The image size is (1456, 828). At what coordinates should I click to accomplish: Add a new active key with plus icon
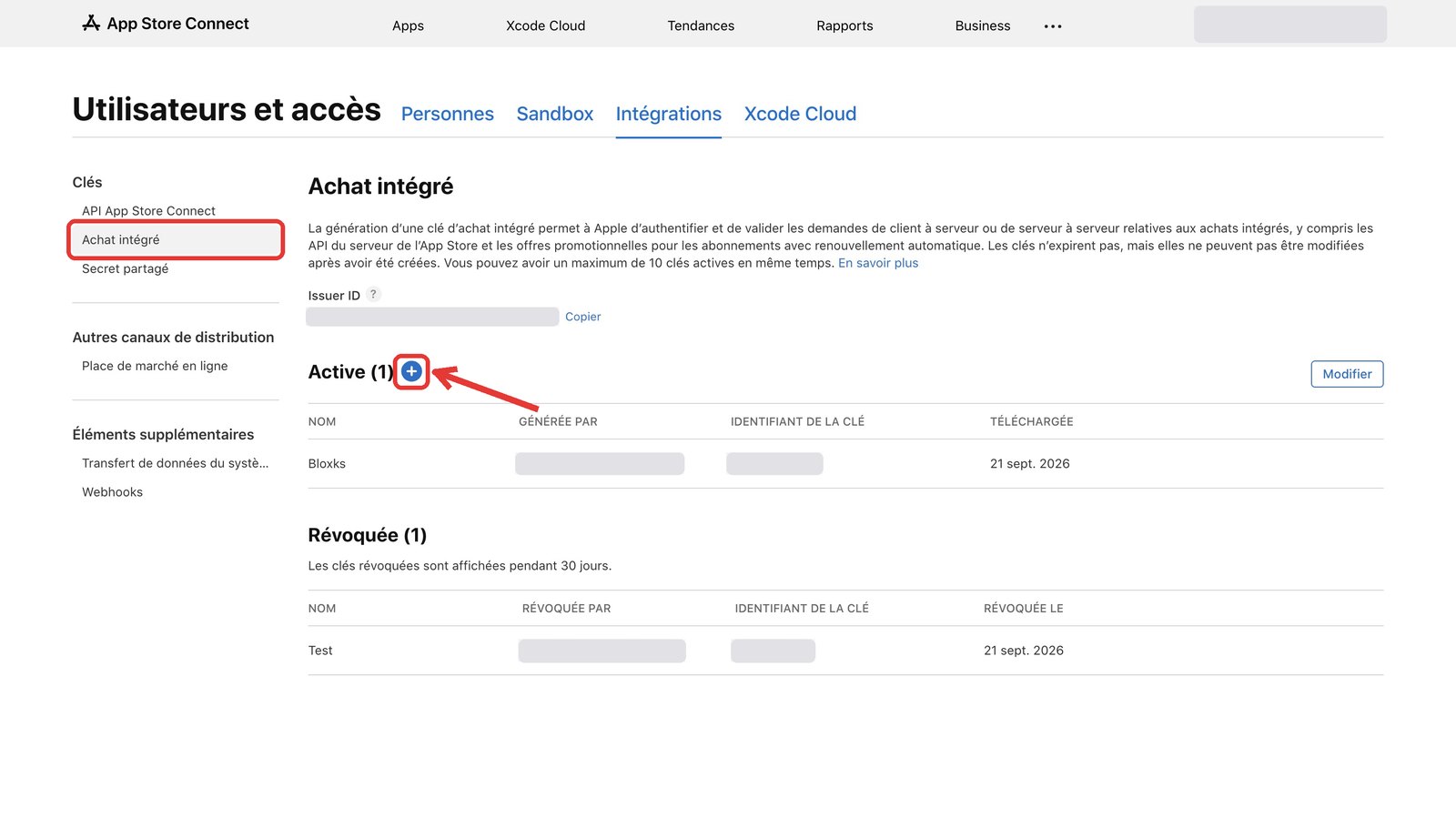click(x=411, y=371)
